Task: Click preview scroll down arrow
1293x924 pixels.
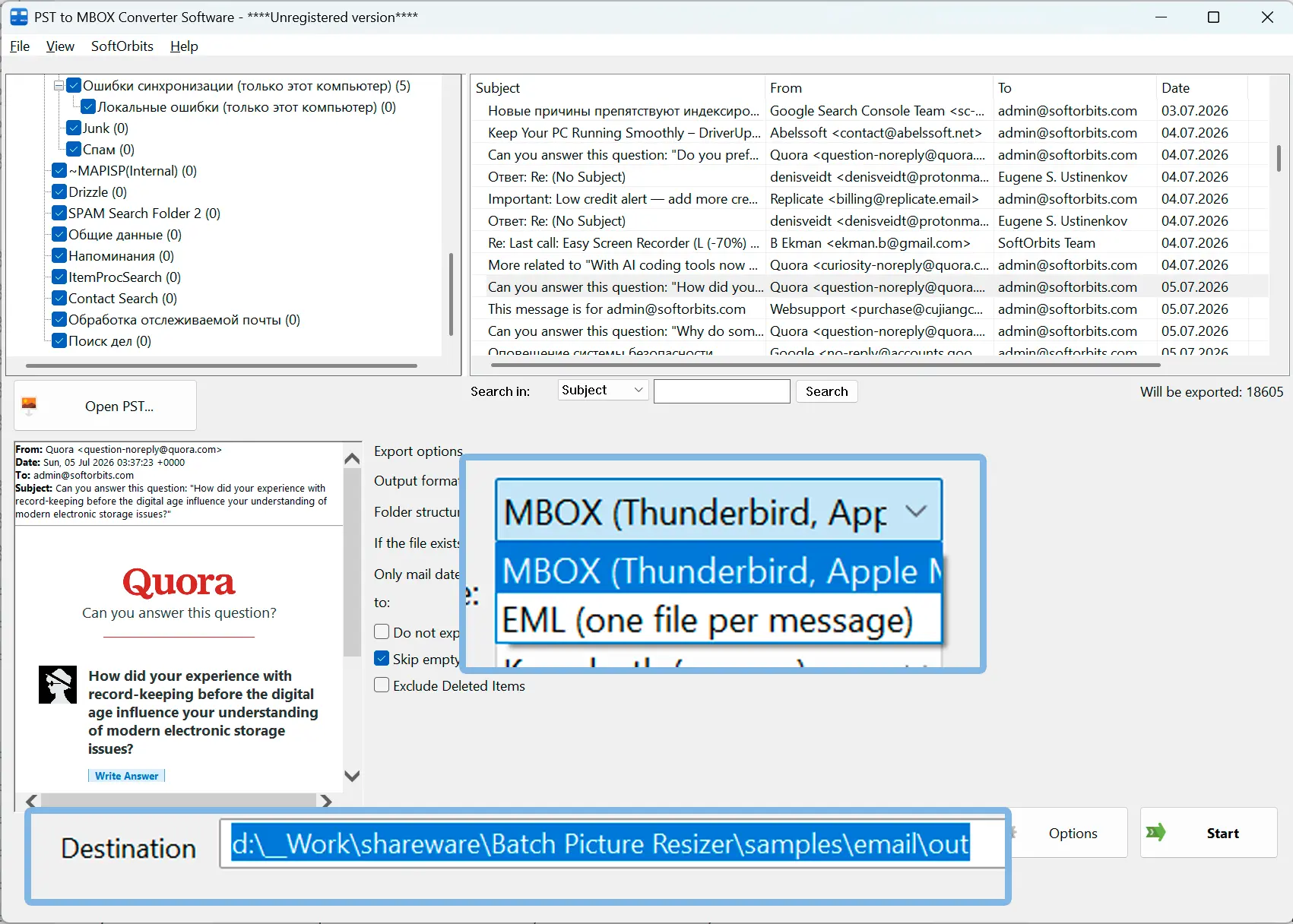Action: [x=352, y=776]
